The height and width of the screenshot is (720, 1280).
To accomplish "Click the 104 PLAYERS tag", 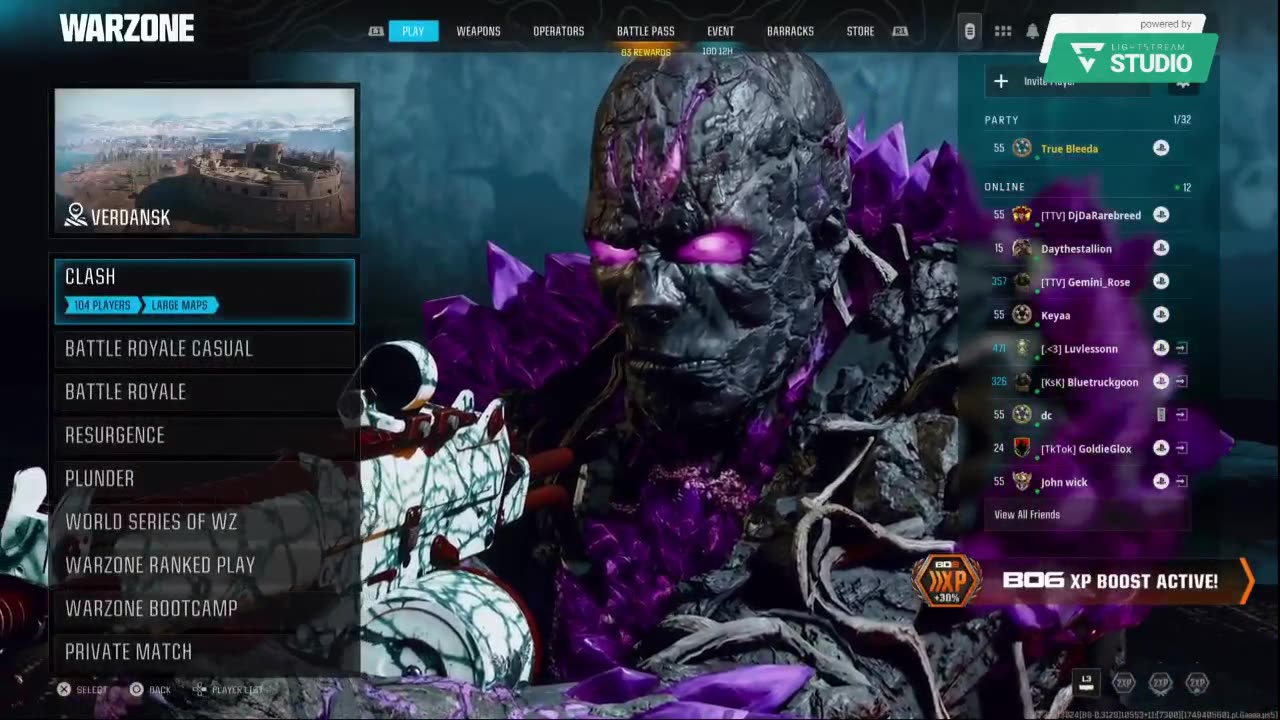I will 102,305.
